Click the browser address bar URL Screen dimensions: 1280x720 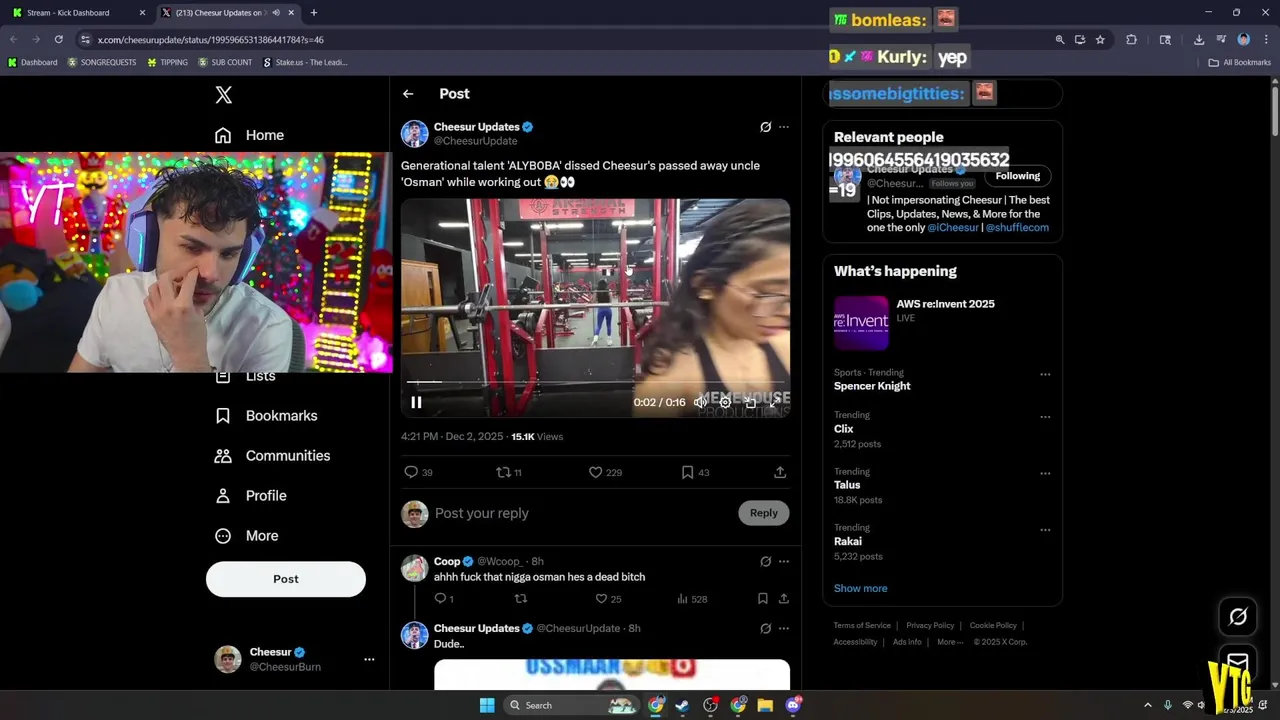[211, 40]
